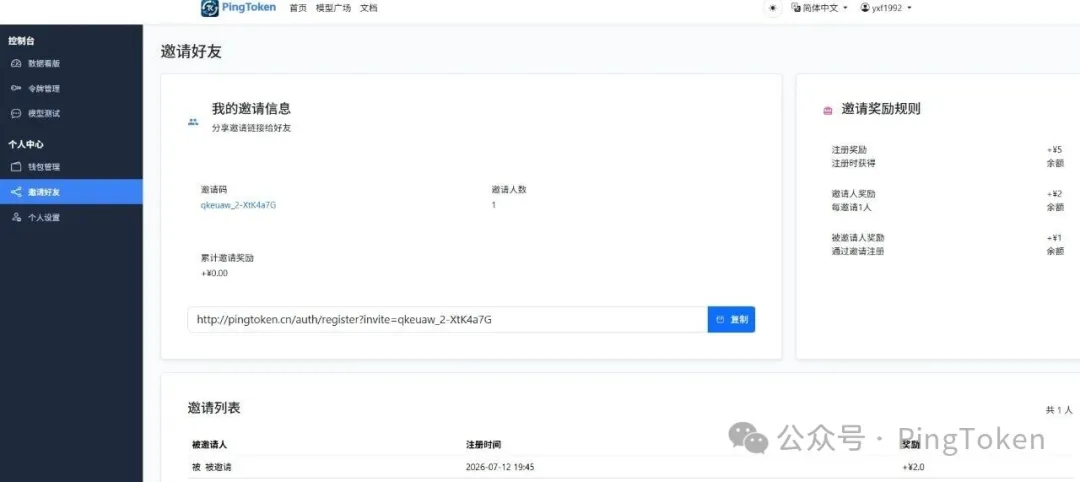The image size is (1080, 482).
Task: Click the invite link input field
Action: point(448,319)
